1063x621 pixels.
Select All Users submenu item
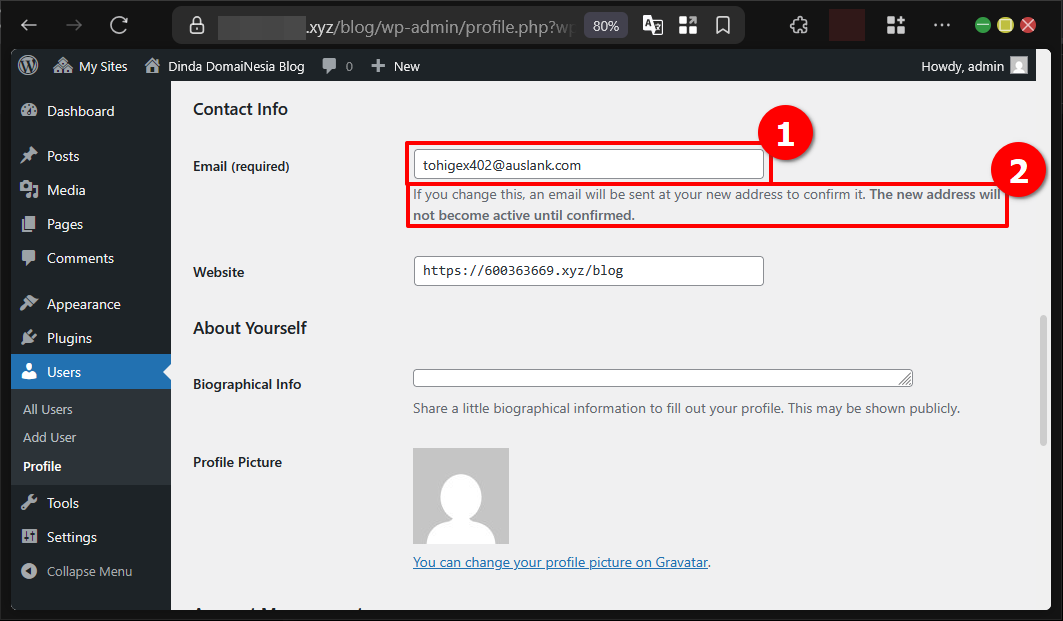48,409
